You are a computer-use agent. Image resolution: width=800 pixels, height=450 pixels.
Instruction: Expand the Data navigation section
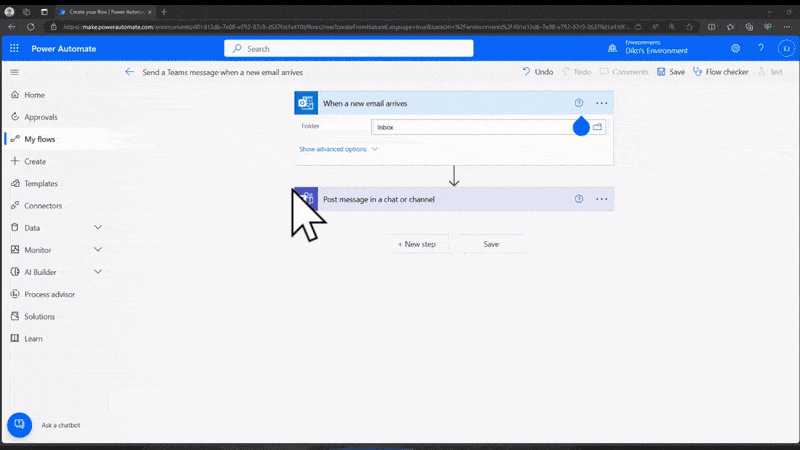[98, 227]
